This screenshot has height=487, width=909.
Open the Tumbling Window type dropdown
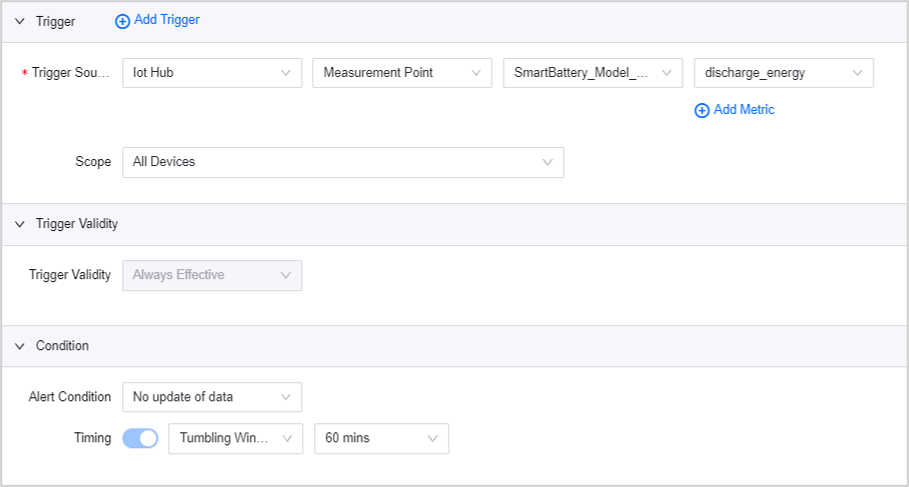(235, 438)
